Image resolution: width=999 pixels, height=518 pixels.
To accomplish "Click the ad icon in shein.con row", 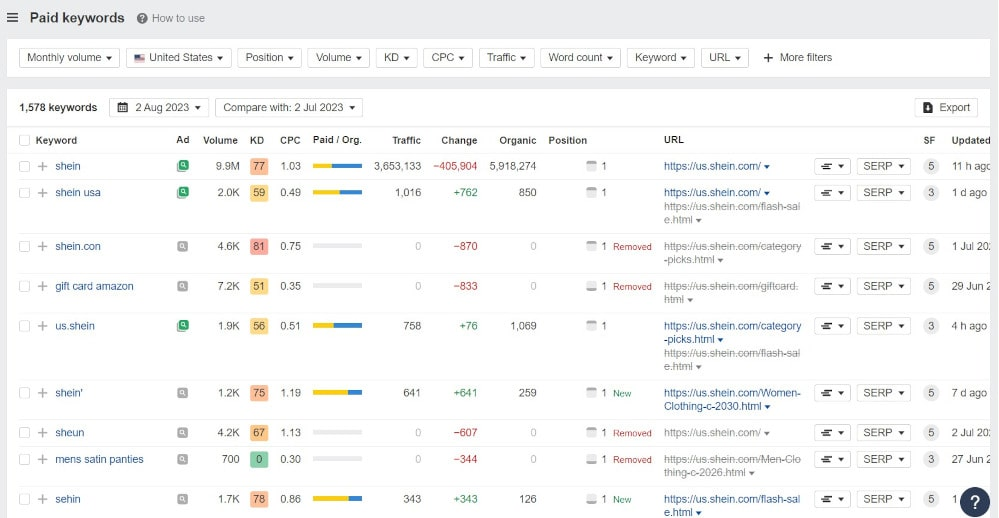I will [183, 246].
